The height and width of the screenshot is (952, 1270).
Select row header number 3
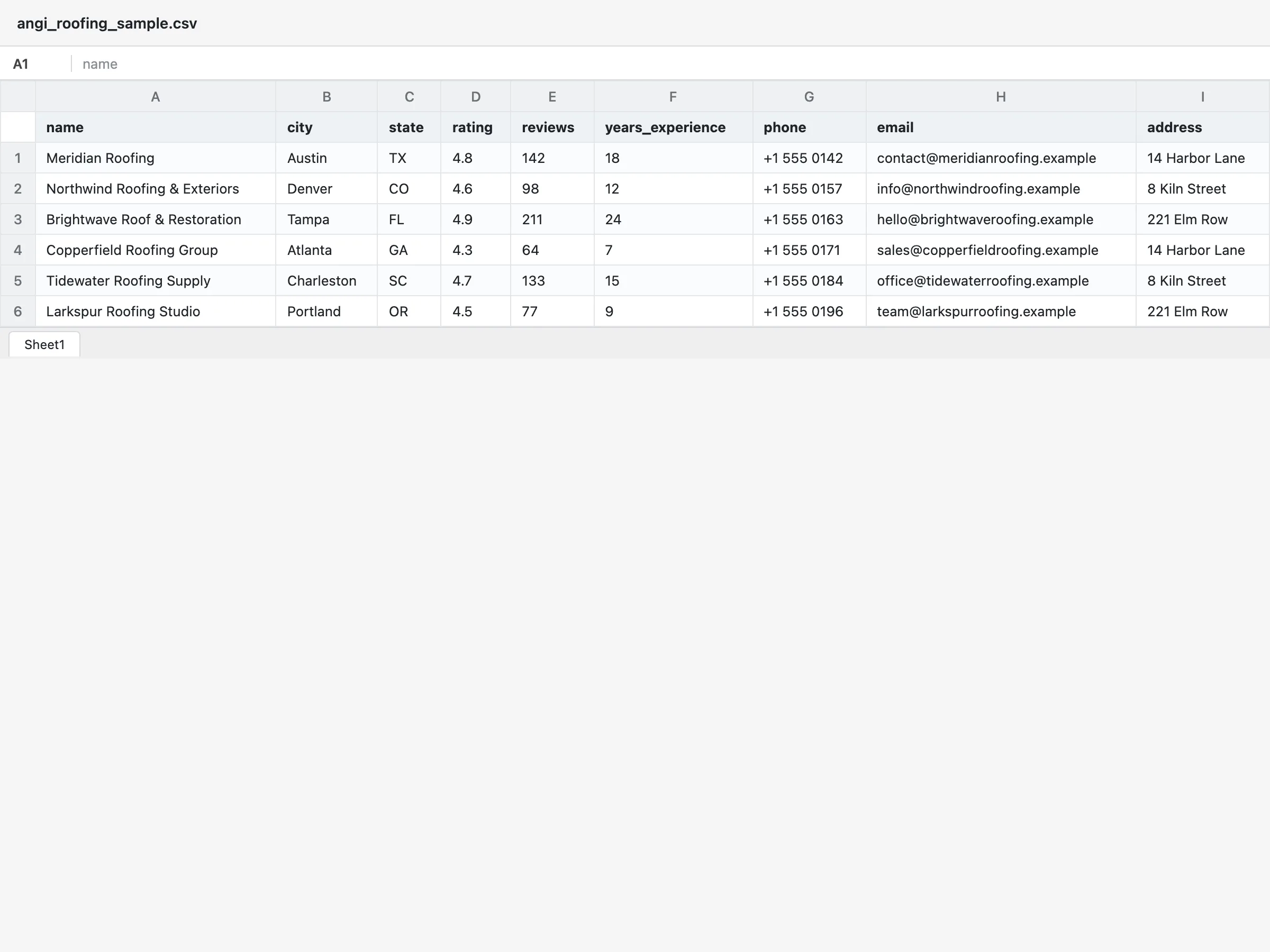[18, 219]
